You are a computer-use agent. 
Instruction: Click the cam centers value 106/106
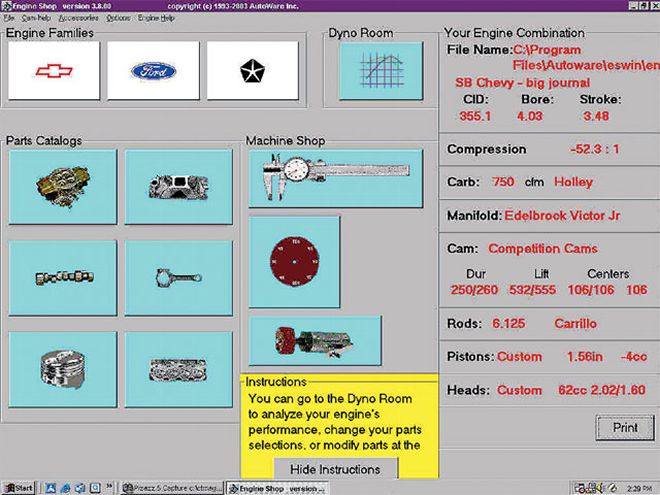tap(591, 290)
